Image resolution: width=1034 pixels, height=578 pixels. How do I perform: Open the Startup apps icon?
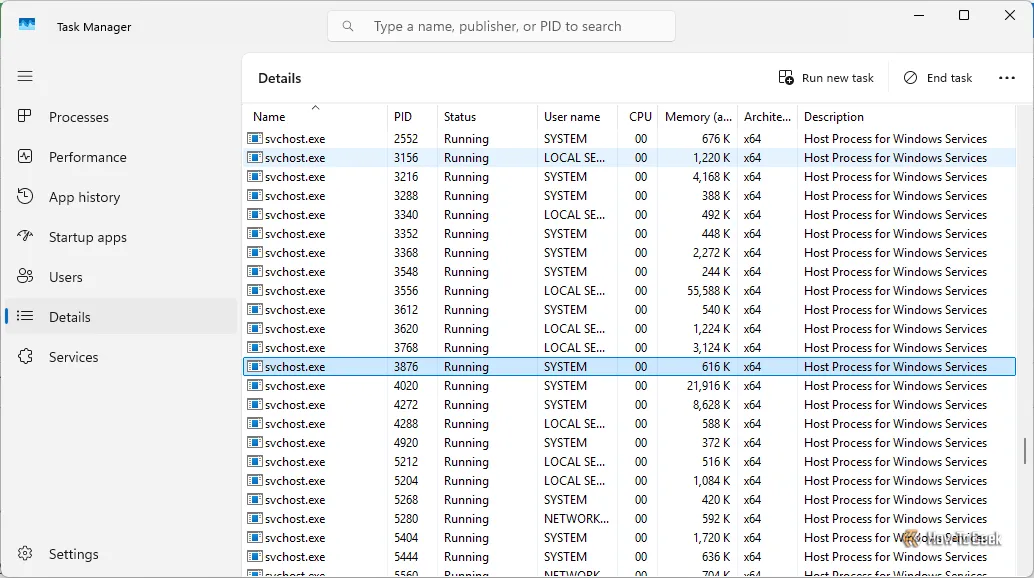[x=26, y=237]
